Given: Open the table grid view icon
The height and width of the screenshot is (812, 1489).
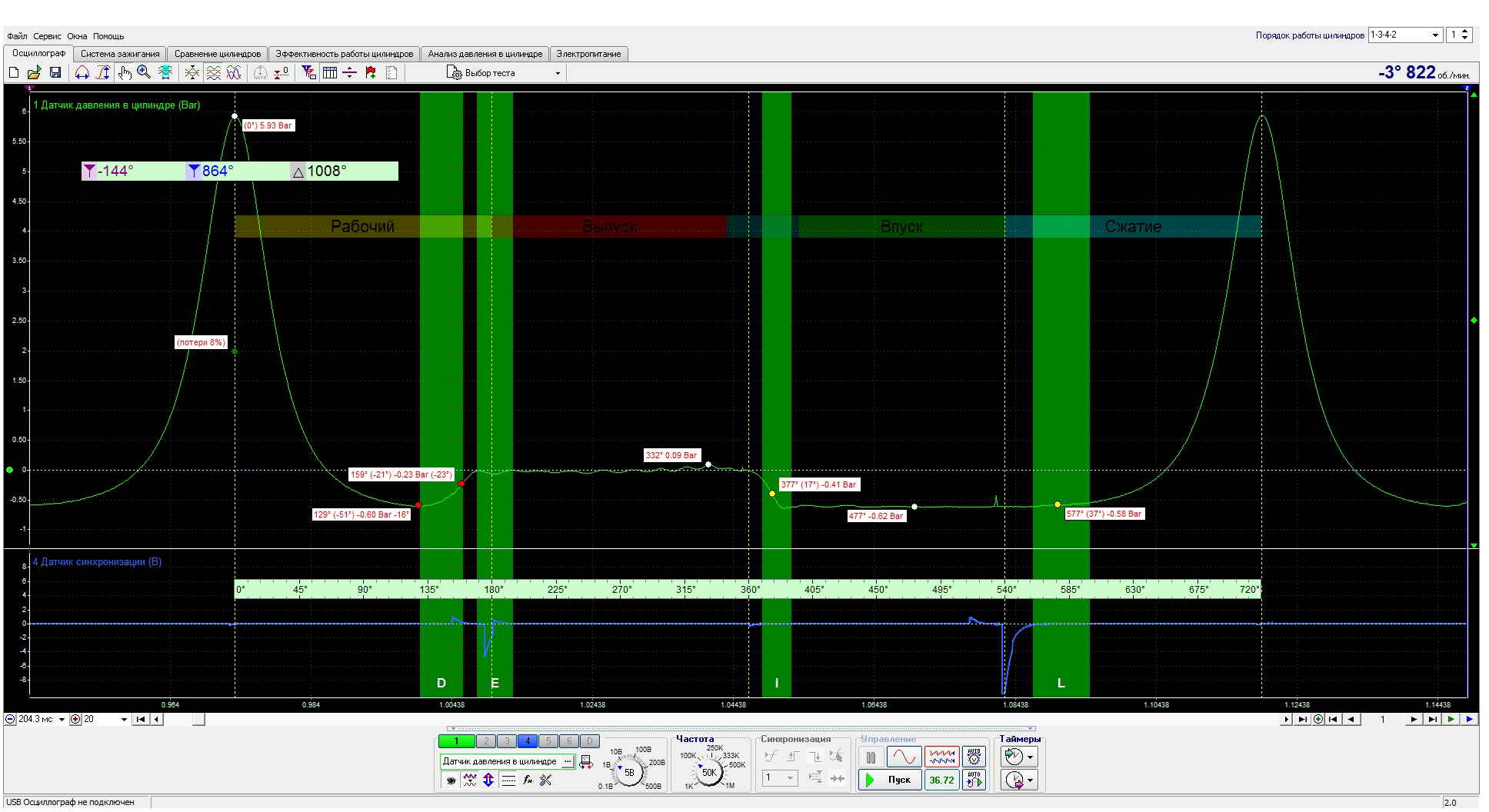Looking at the screenshot, I should [x=330, y=73].
